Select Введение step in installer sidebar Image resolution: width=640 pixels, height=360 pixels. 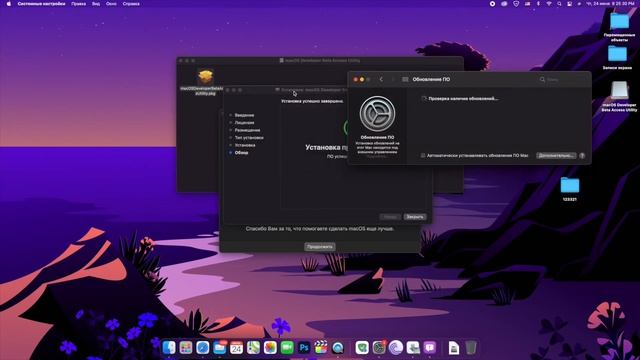click(x=244, y=115)
